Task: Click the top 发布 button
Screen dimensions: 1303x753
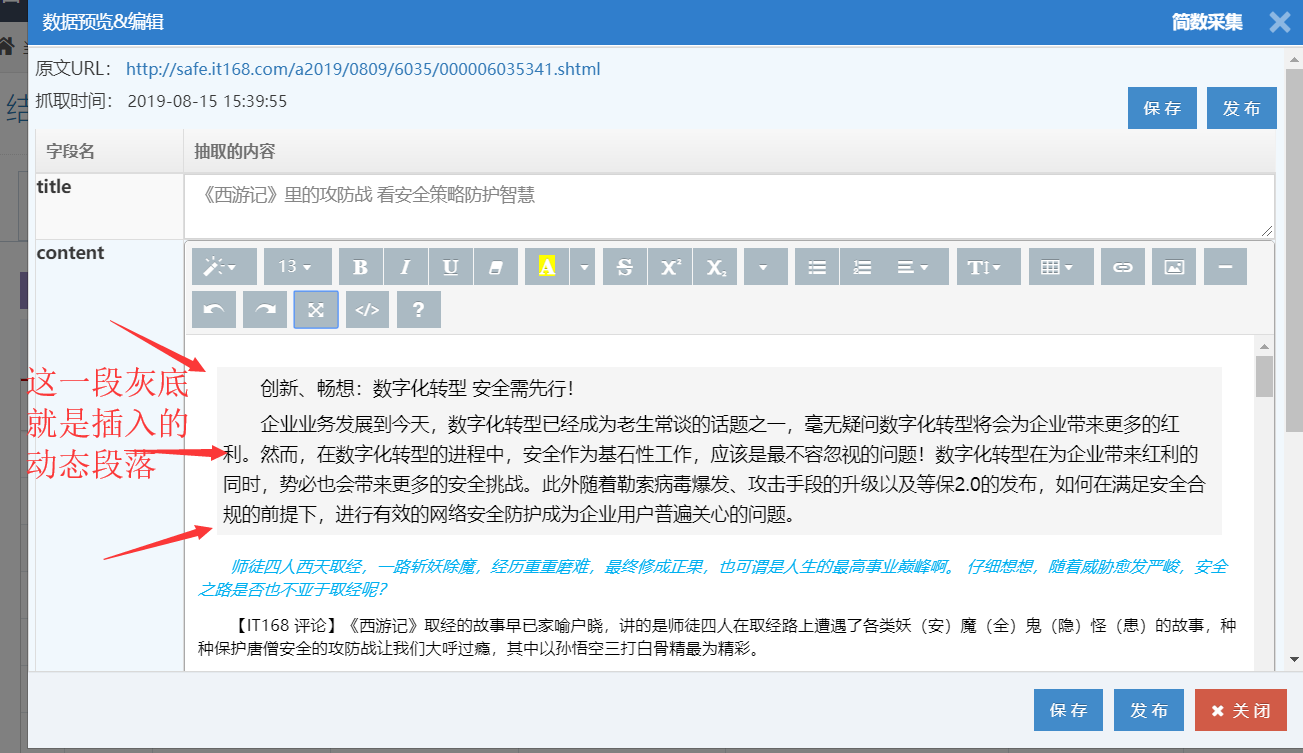Action: (1241, 108)
